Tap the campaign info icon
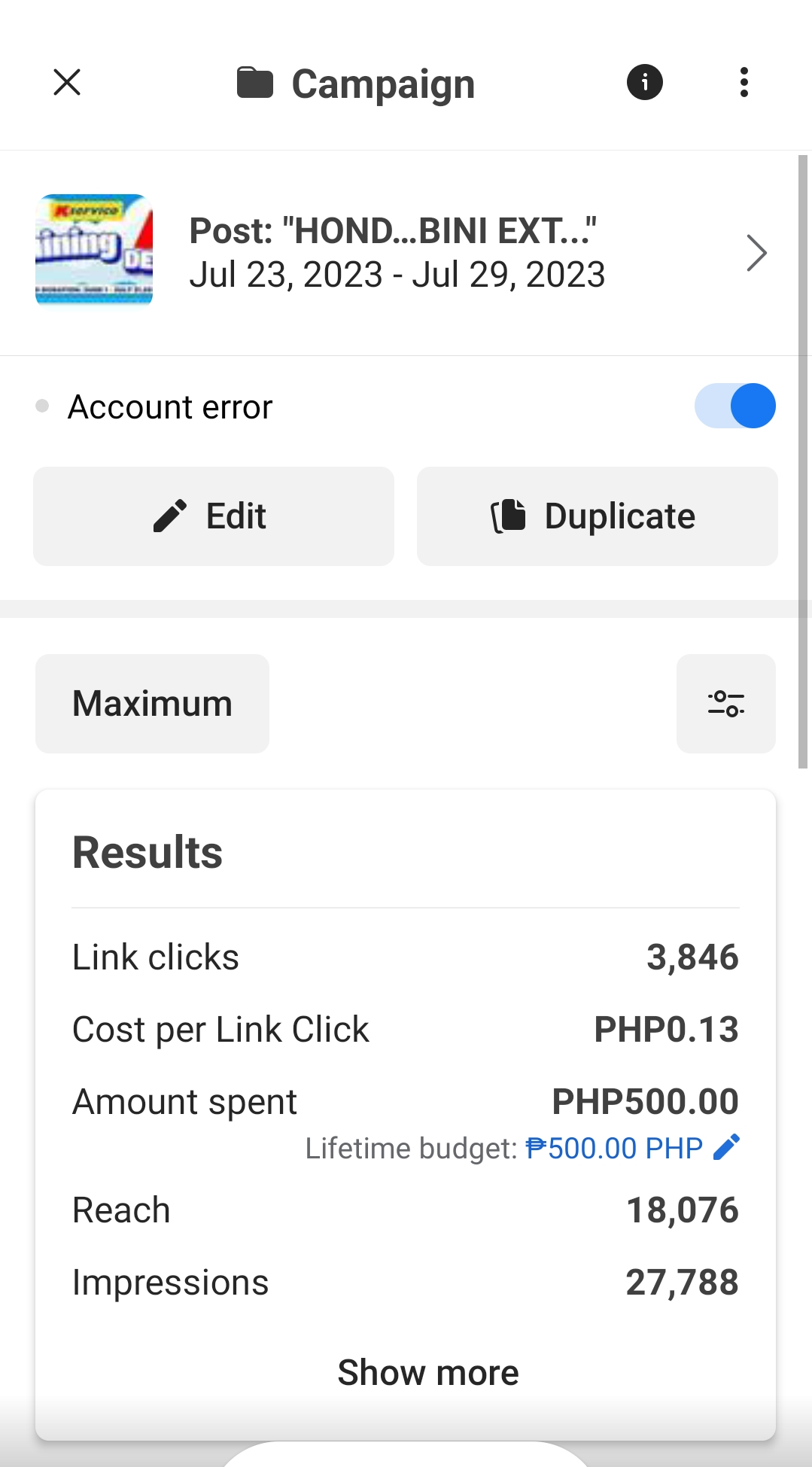The height and width of the screenshot is (1467, 812). point(644,82)
